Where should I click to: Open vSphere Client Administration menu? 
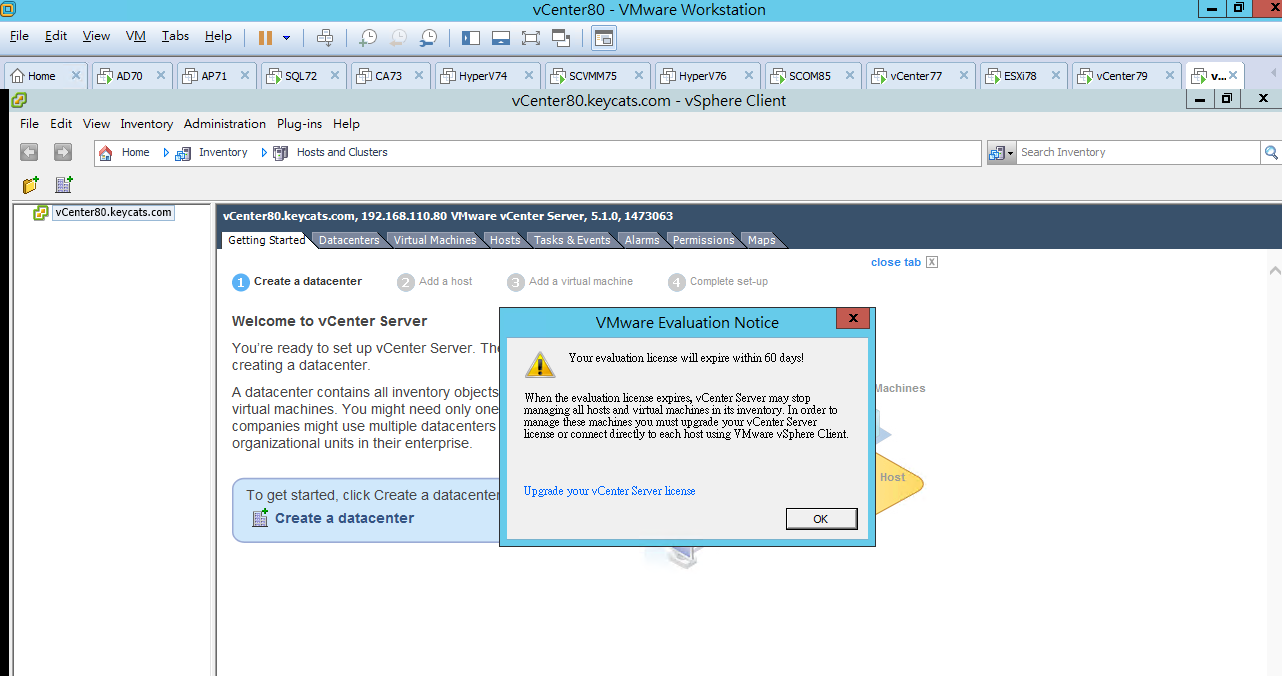[225, 124]
